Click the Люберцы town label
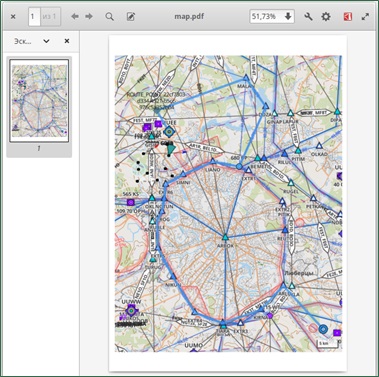The width and height of the screenshot is (379, 377). pyautogui.click(x=299, y=273)
